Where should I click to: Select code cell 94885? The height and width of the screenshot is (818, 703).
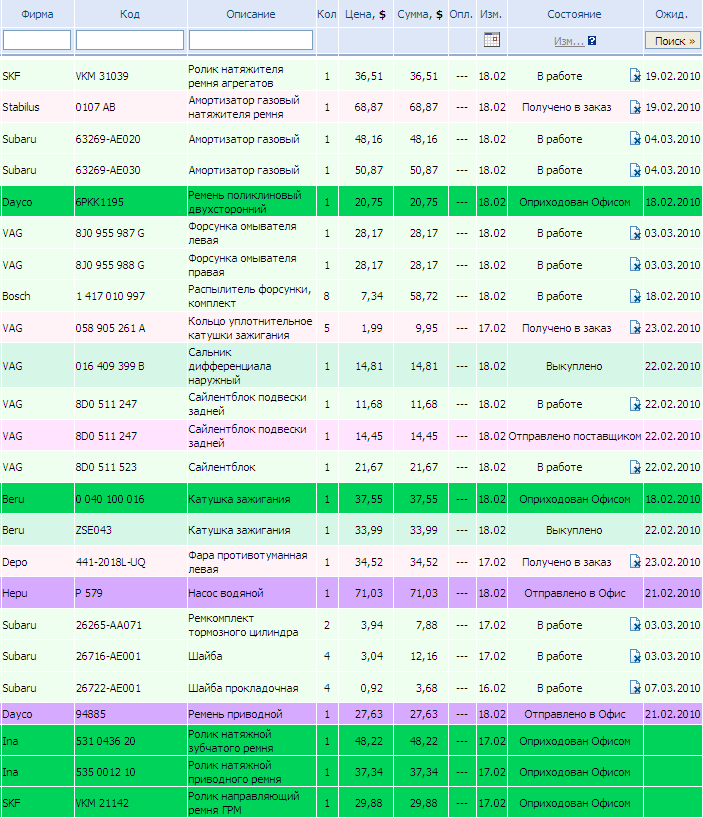pyautogui.click(x=91, y=714)
